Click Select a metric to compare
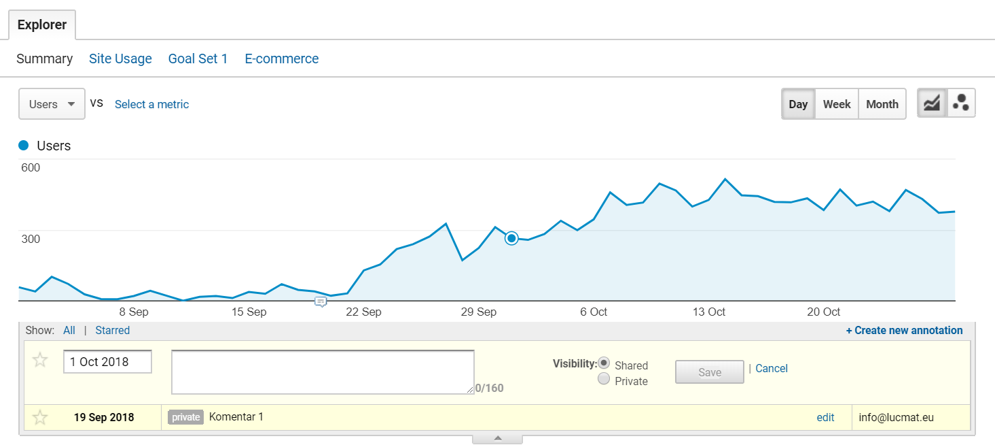 point(151,104)
